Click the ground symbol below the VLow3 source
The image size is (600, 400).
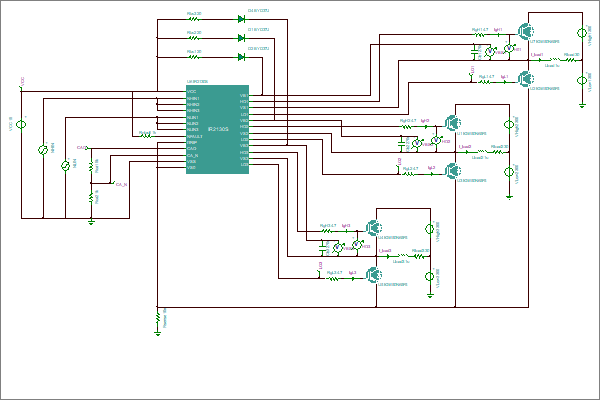[x=430, y=296]
